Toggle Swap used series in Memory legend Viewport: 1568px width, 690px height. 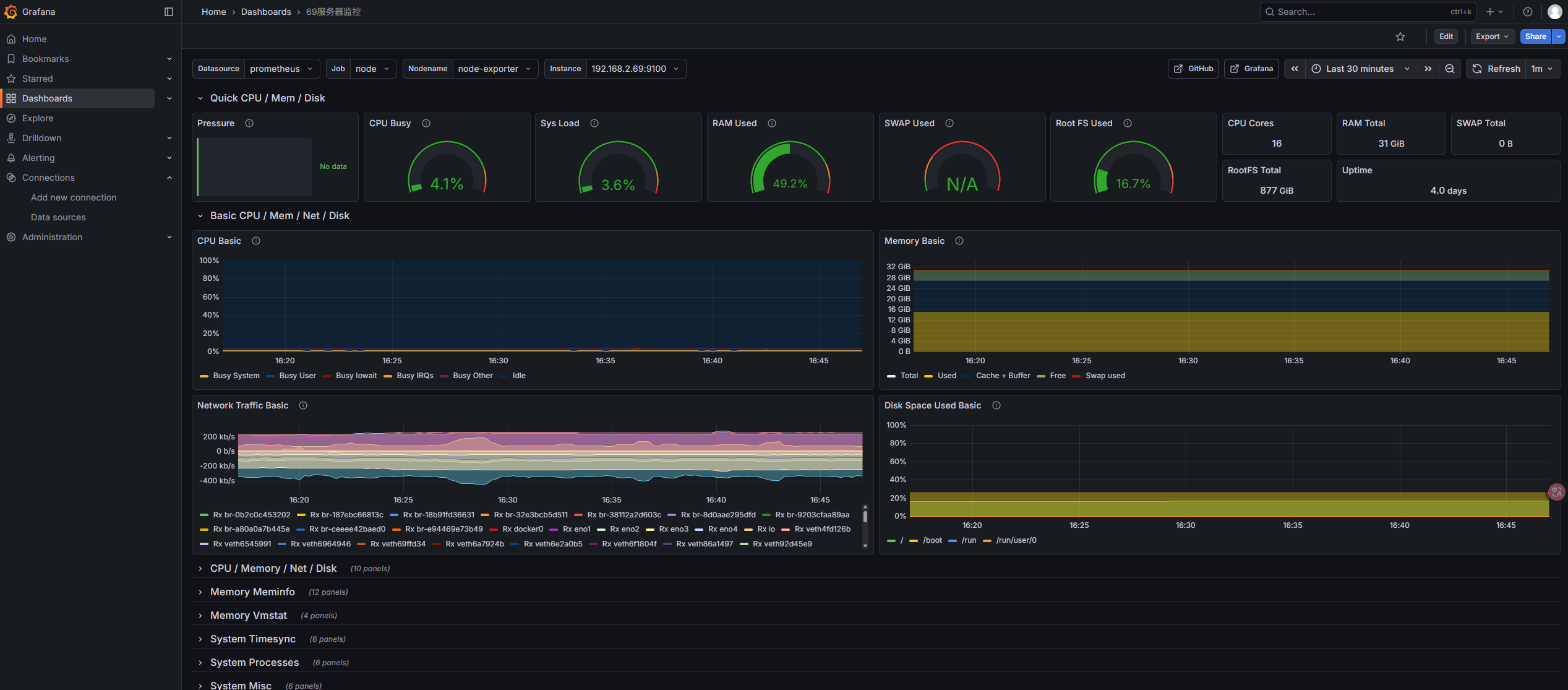pyautogui.click(x=1105, y=376)
